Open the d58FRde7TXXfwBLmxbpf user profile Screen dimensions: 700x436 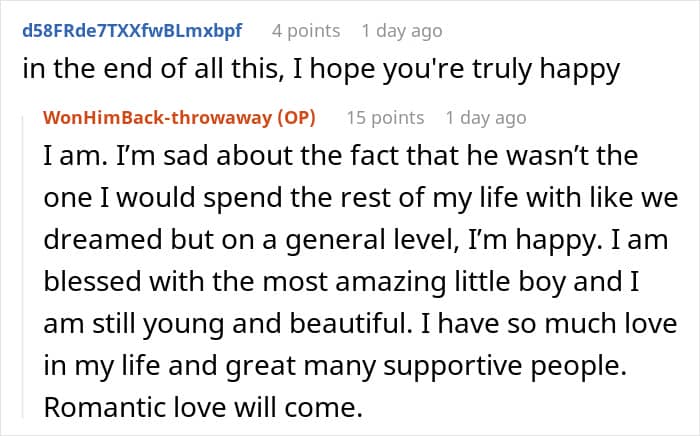pyautogui.click(x=132, y=31)
